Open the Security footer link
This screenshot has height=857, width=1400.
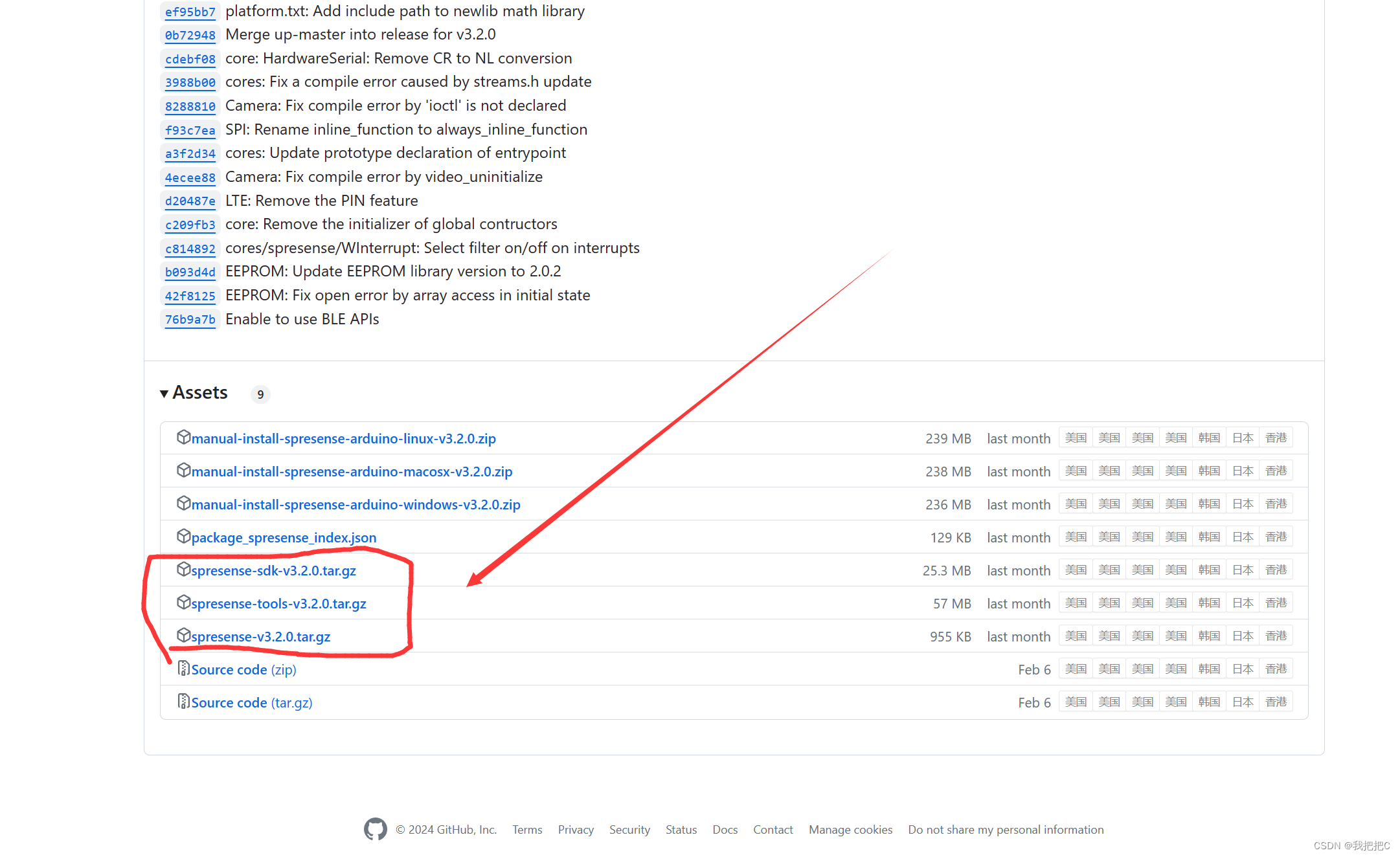[x=629, y=830]
